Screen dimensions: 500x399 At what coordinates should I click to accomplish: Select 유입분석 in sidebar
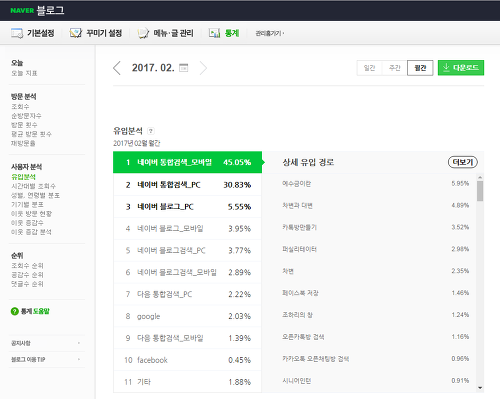coord(23,177)
